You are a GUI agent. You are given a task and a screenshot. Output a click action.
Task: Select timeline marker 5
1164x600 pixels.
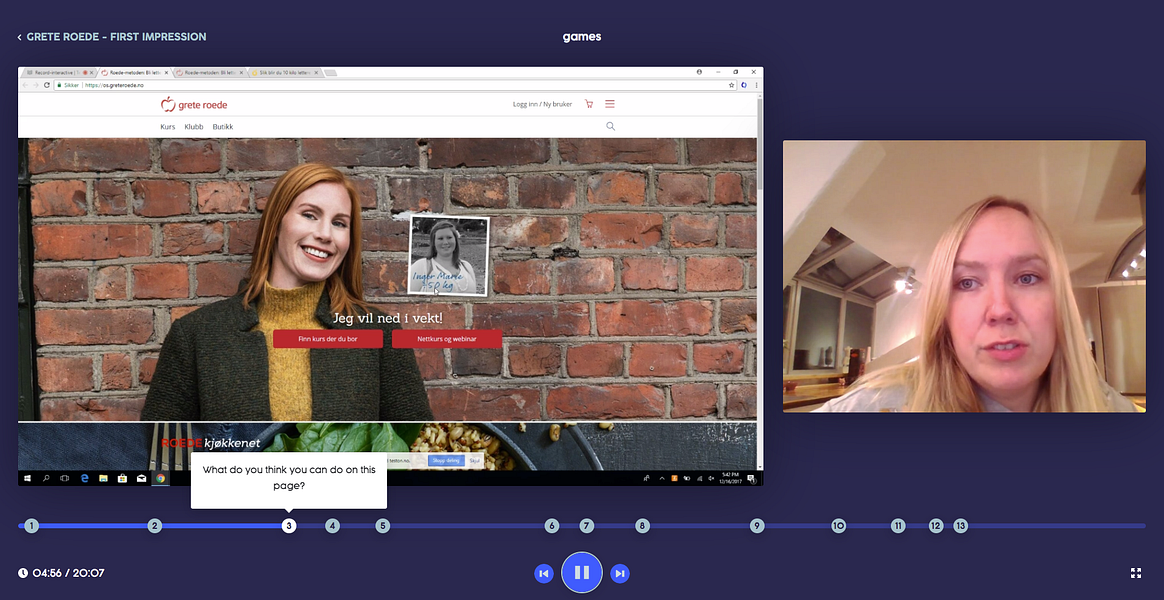(382, 526)
